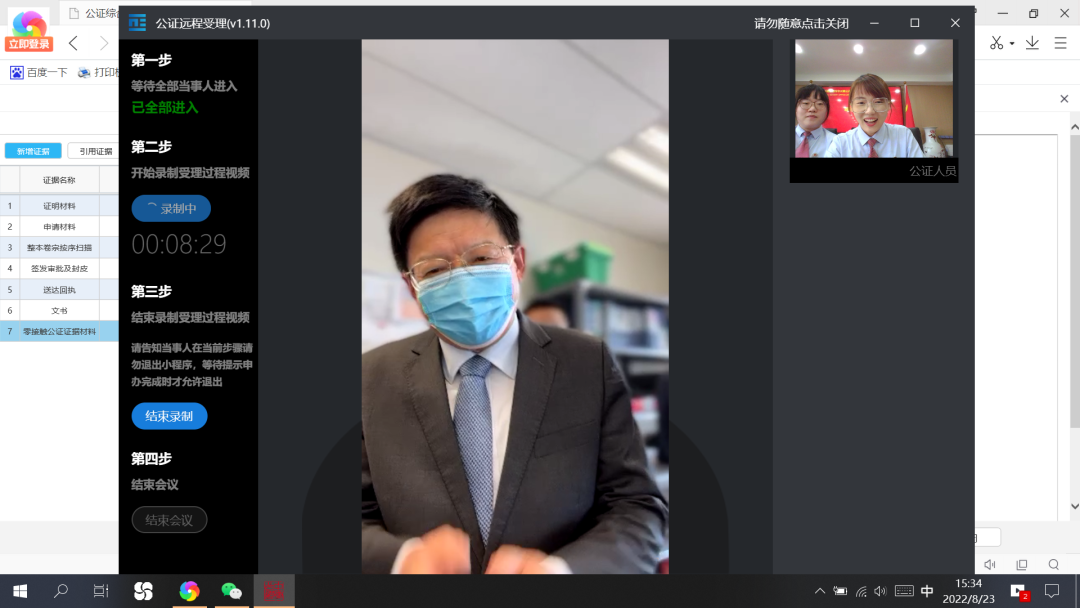The width and height of the screenshot is (1080, 608).
Task: Select the 证明材料 row
Action: tap(59, 206)
